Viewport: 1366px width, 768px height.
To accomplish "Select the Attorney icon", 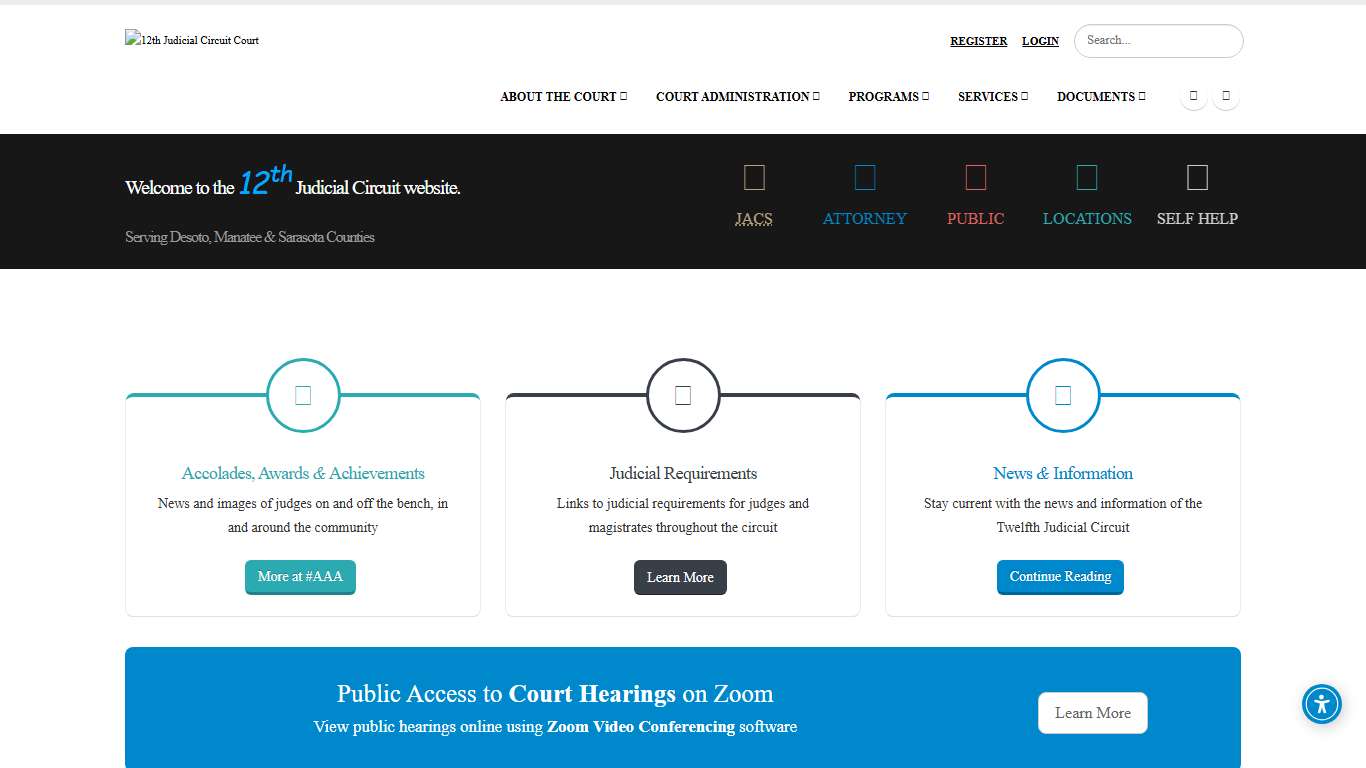I will pos(865,176).
